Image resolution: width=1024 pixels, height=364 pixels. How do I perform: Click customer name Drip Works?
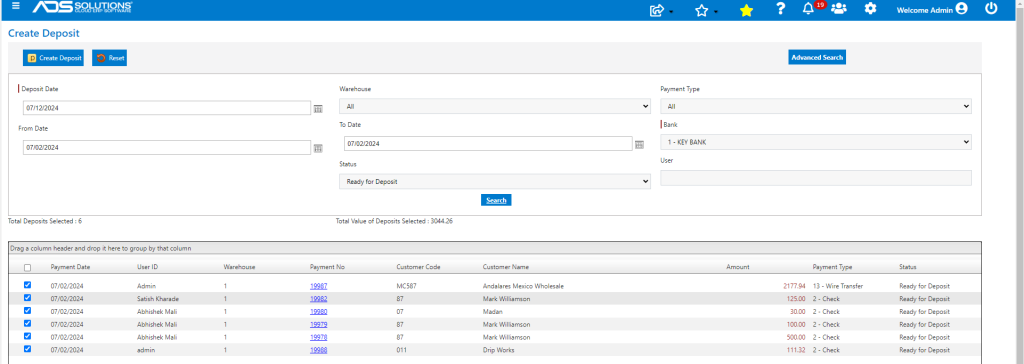(498, 350)
